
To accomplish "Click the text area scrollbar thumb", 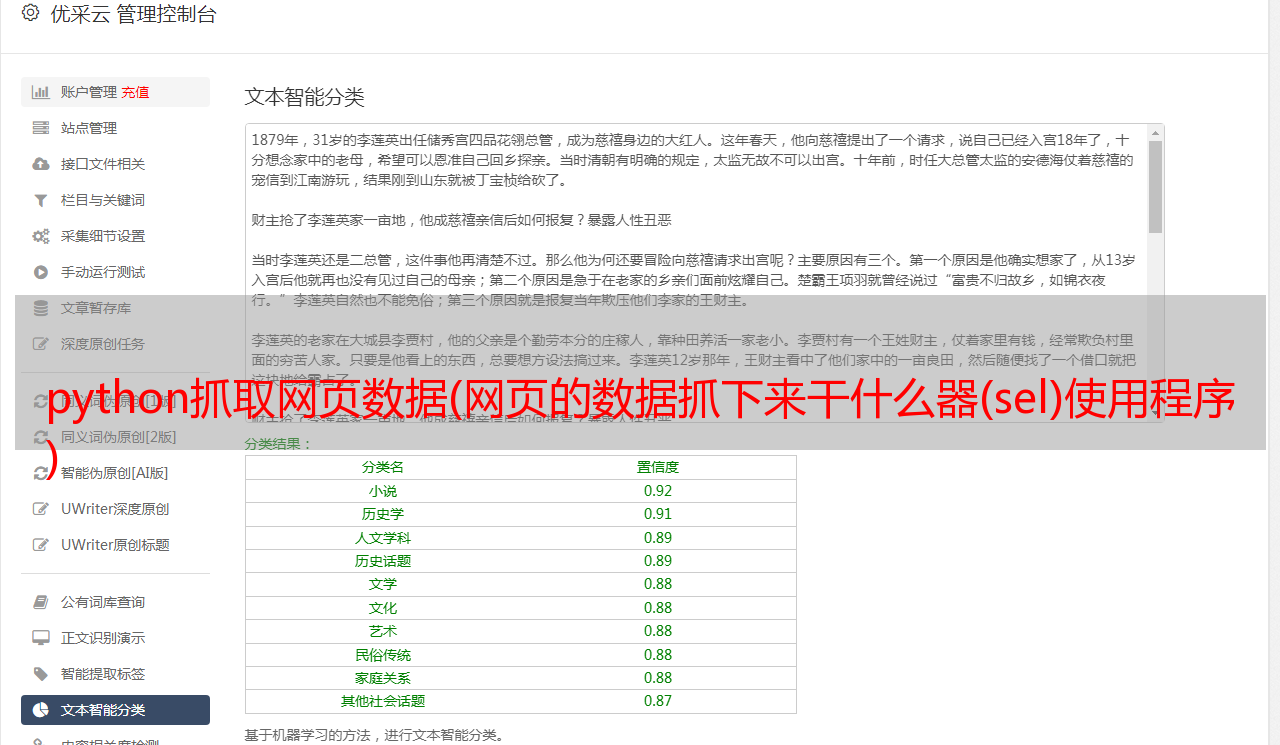I will pyautogui.click(x=1155, y=186).
